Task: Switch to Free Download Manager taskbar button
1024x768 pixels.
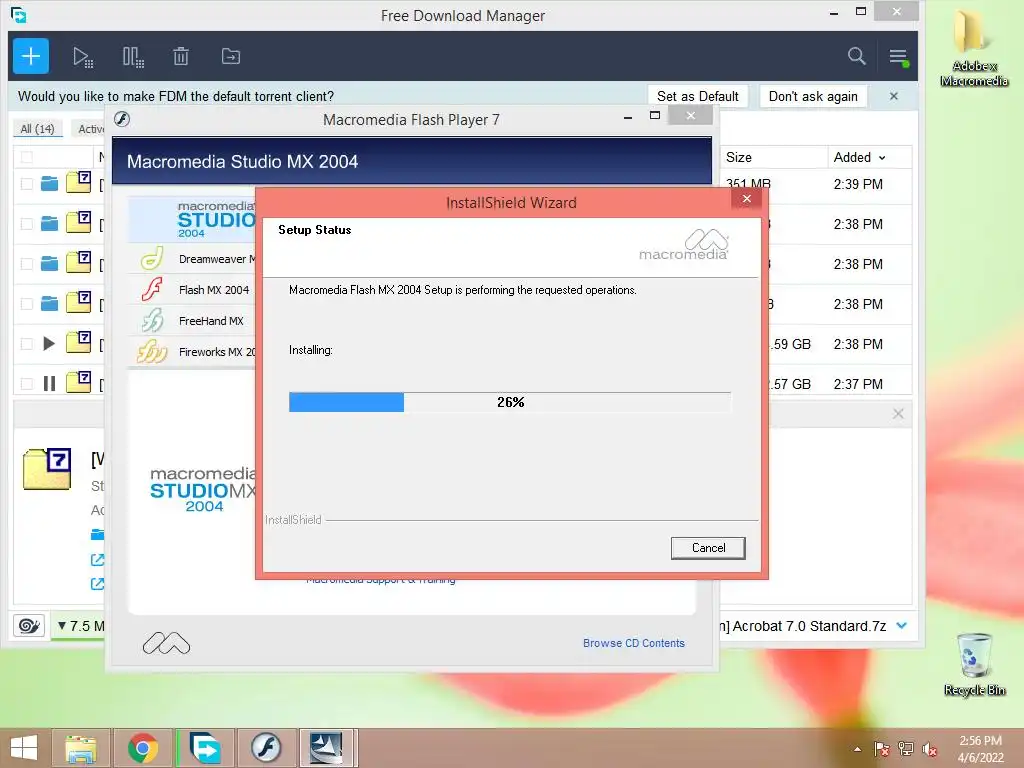Action: click(x=205, y=748)
